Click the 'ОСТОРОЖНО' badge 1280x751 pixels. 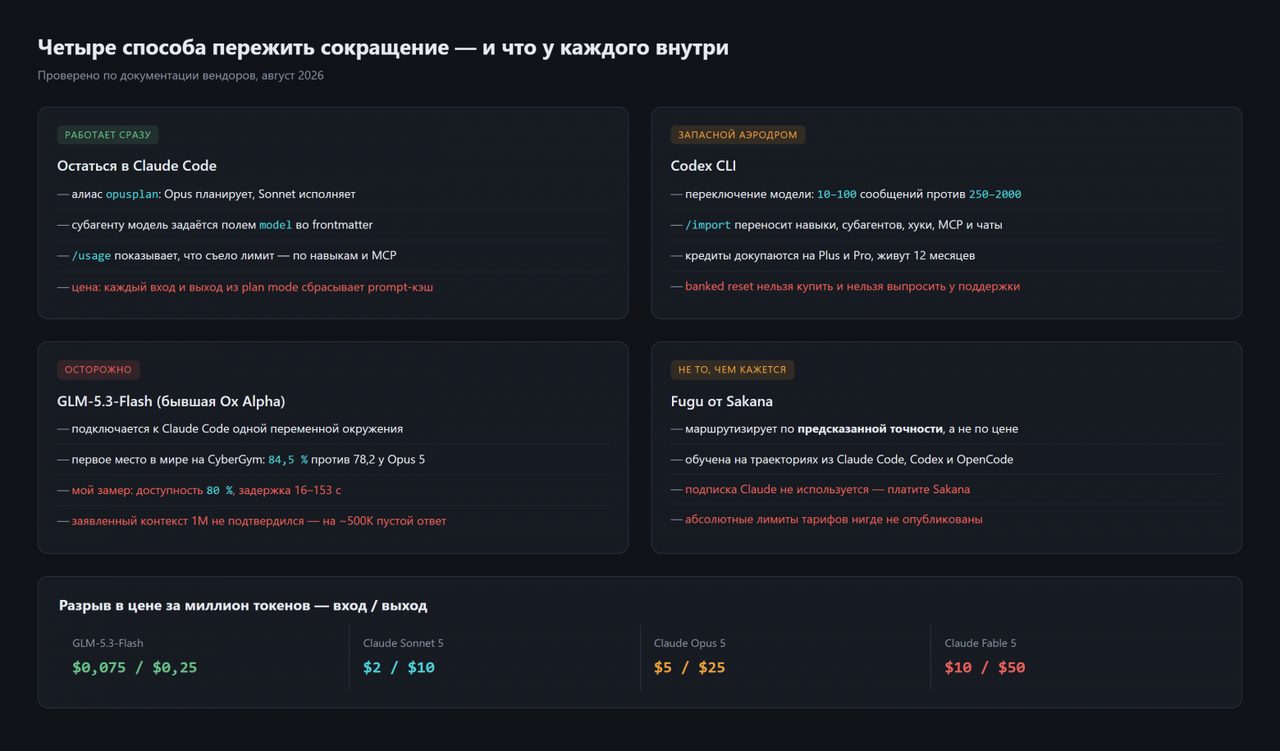click(x=98, y=370)
